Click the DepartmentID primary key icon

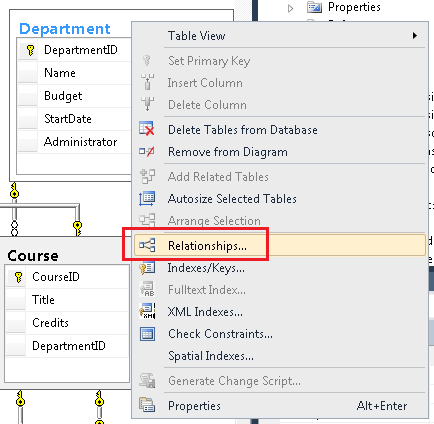pos(30,51)
